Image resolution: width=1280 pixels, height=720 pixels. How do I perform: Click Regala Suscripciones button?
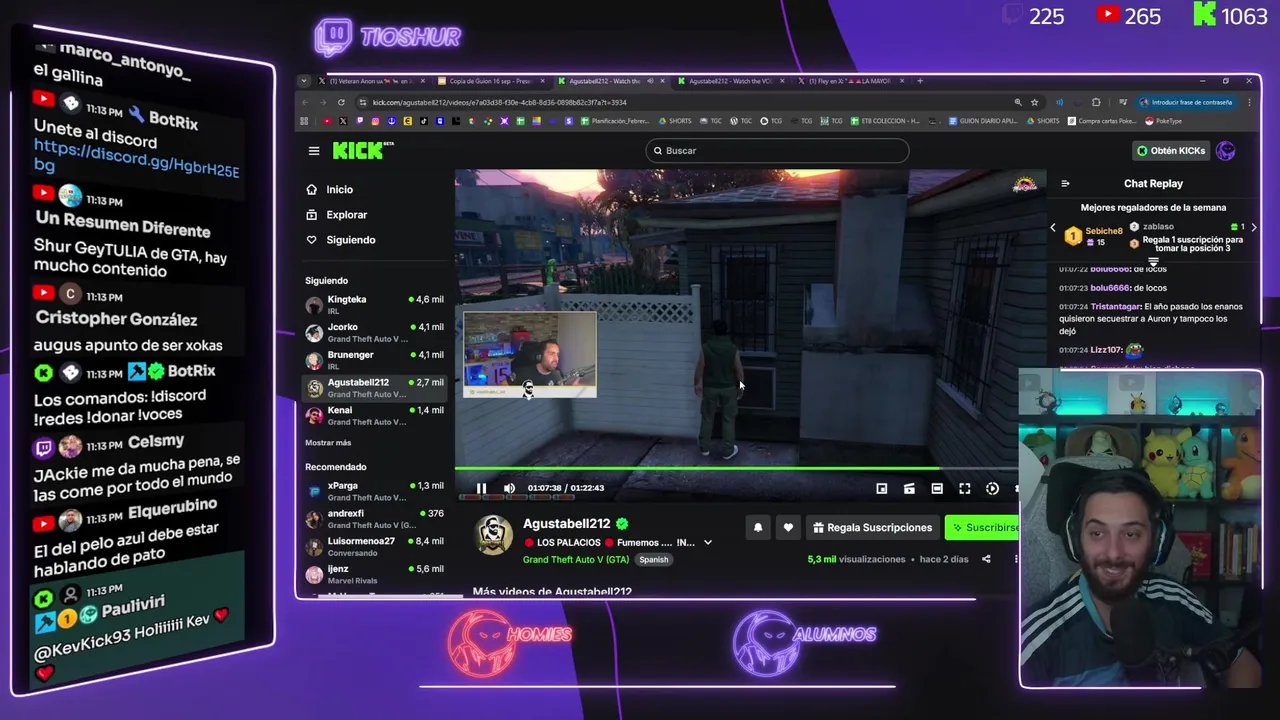point(872,527)
